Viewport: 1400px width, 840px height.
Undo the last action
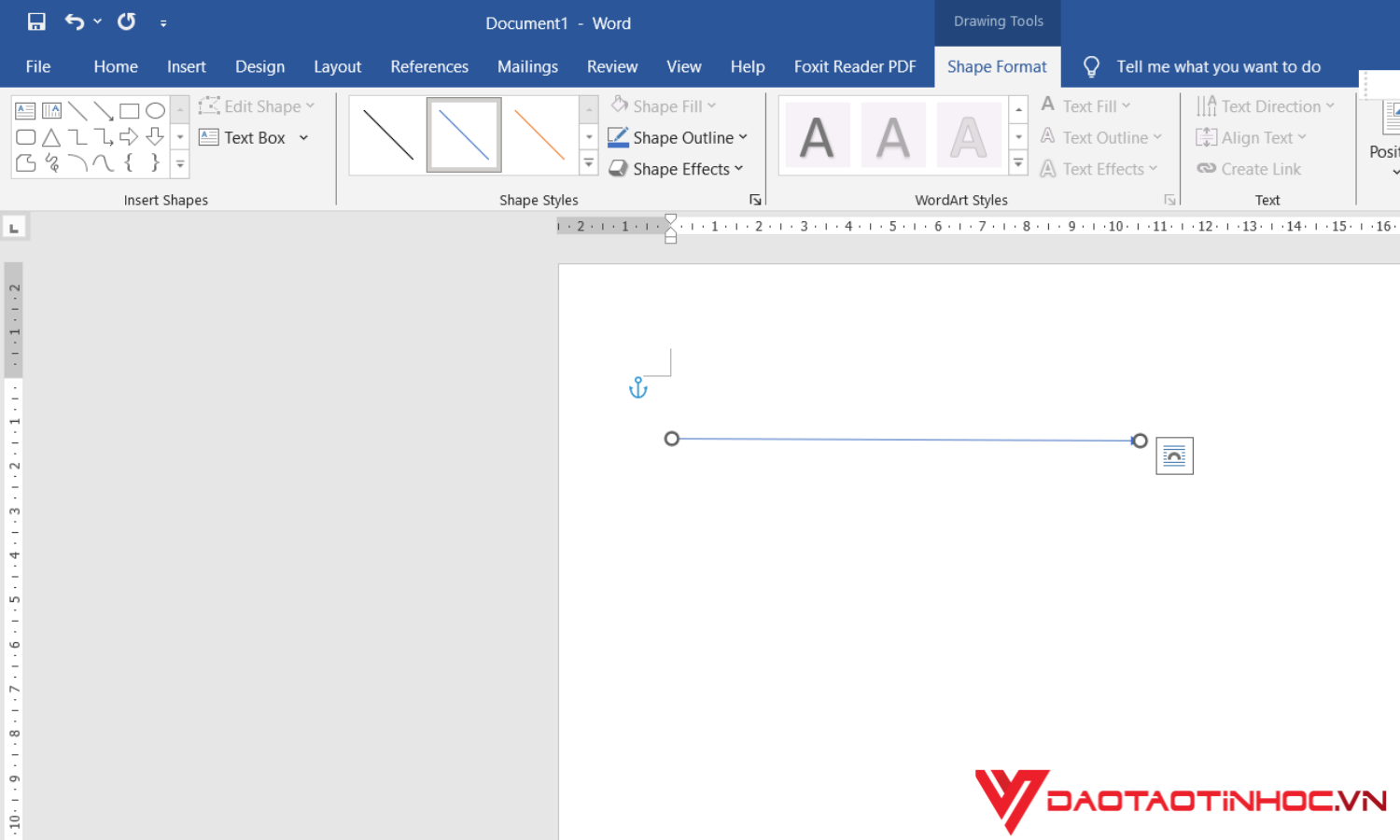pyautogui.click(x=74, y=21)
